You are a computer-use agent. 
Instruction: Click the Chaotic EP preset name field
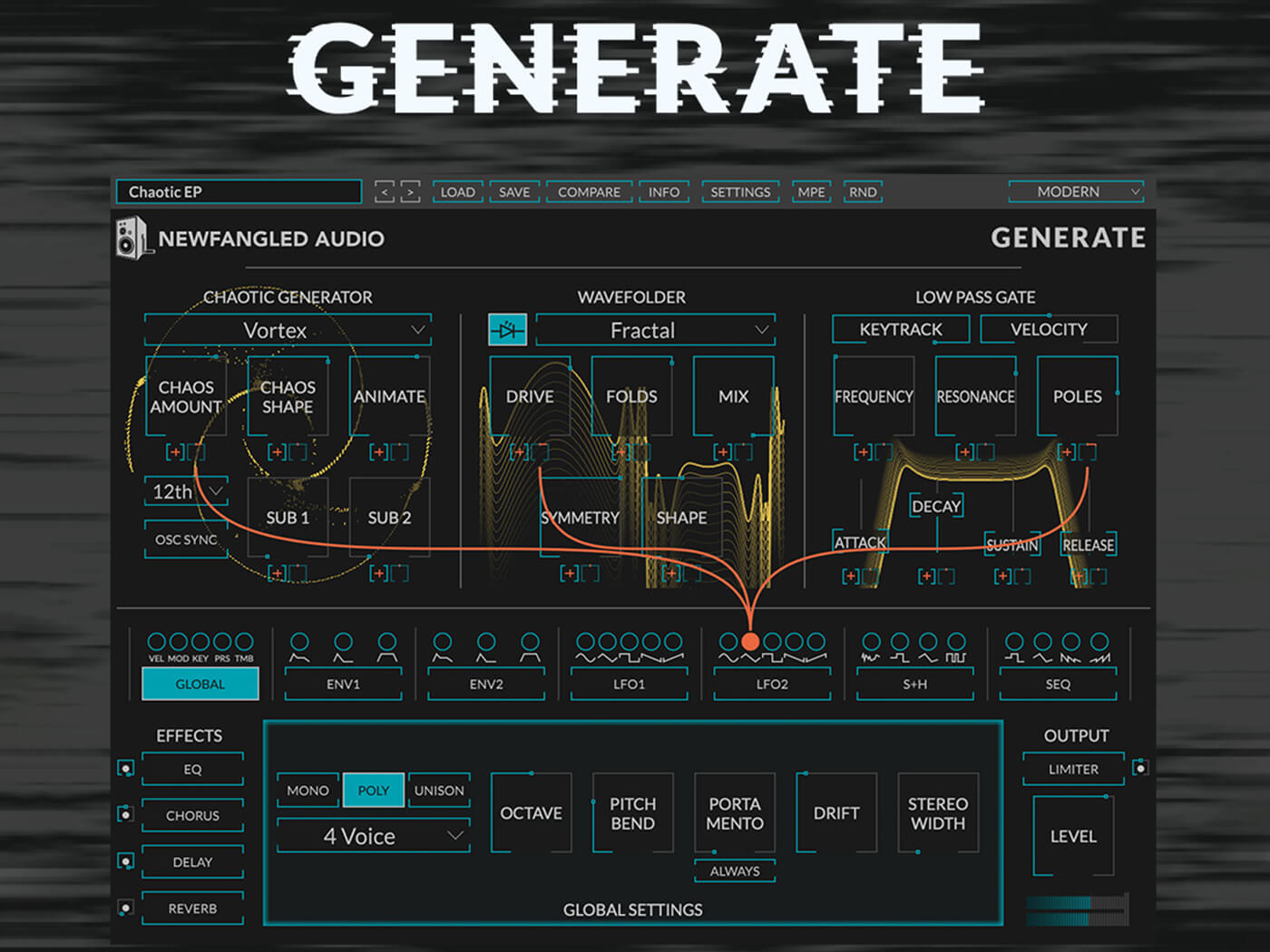click(x=238, y=191)
